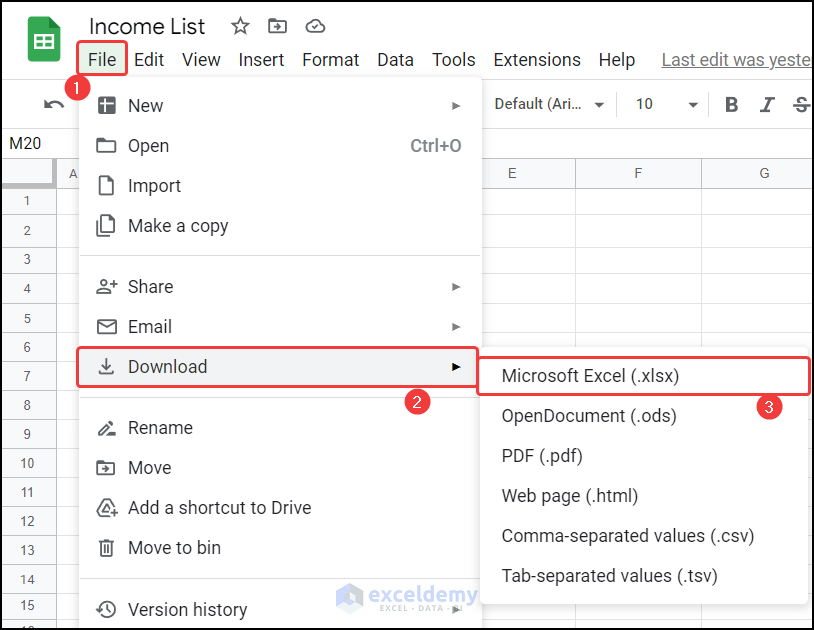Image resolution: width=814 pixels, height=630 pixels.
Task: Select column F header
Action: [x=638, y=174]
